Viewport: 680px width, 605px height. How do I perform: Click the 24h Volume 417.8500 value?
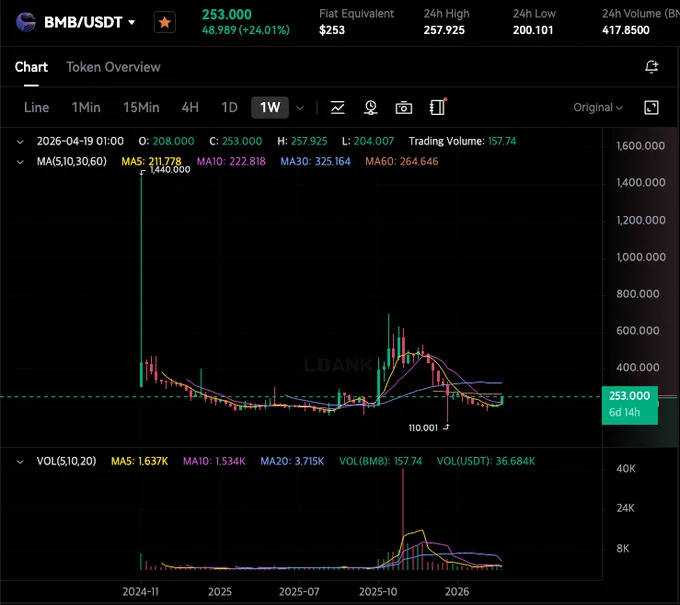[x=626, y=30]
